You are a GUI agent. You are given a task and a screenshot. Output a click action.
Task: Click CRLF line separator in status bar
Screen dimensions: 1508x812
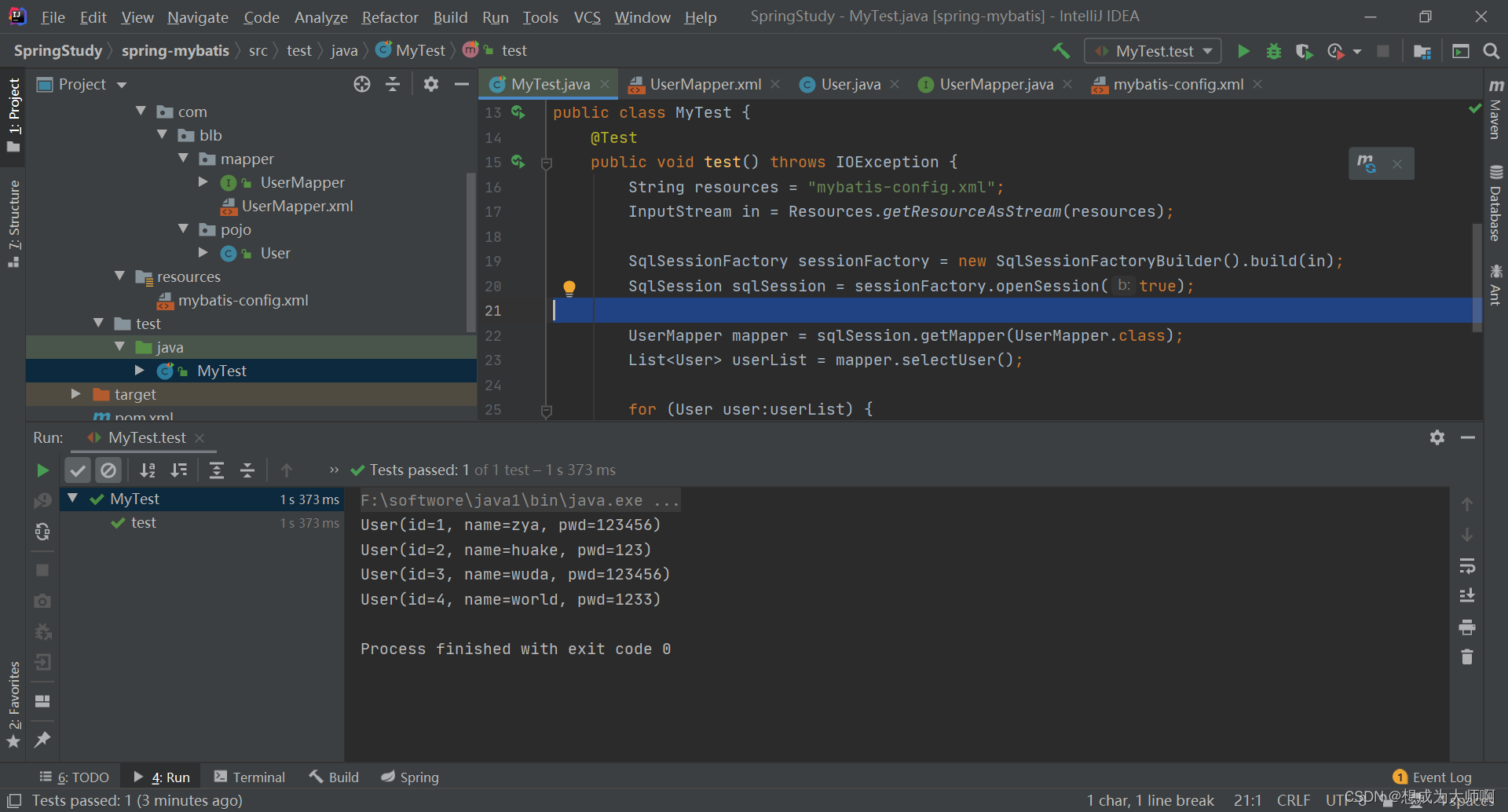pyautogui.click(x=1294, y=800)
